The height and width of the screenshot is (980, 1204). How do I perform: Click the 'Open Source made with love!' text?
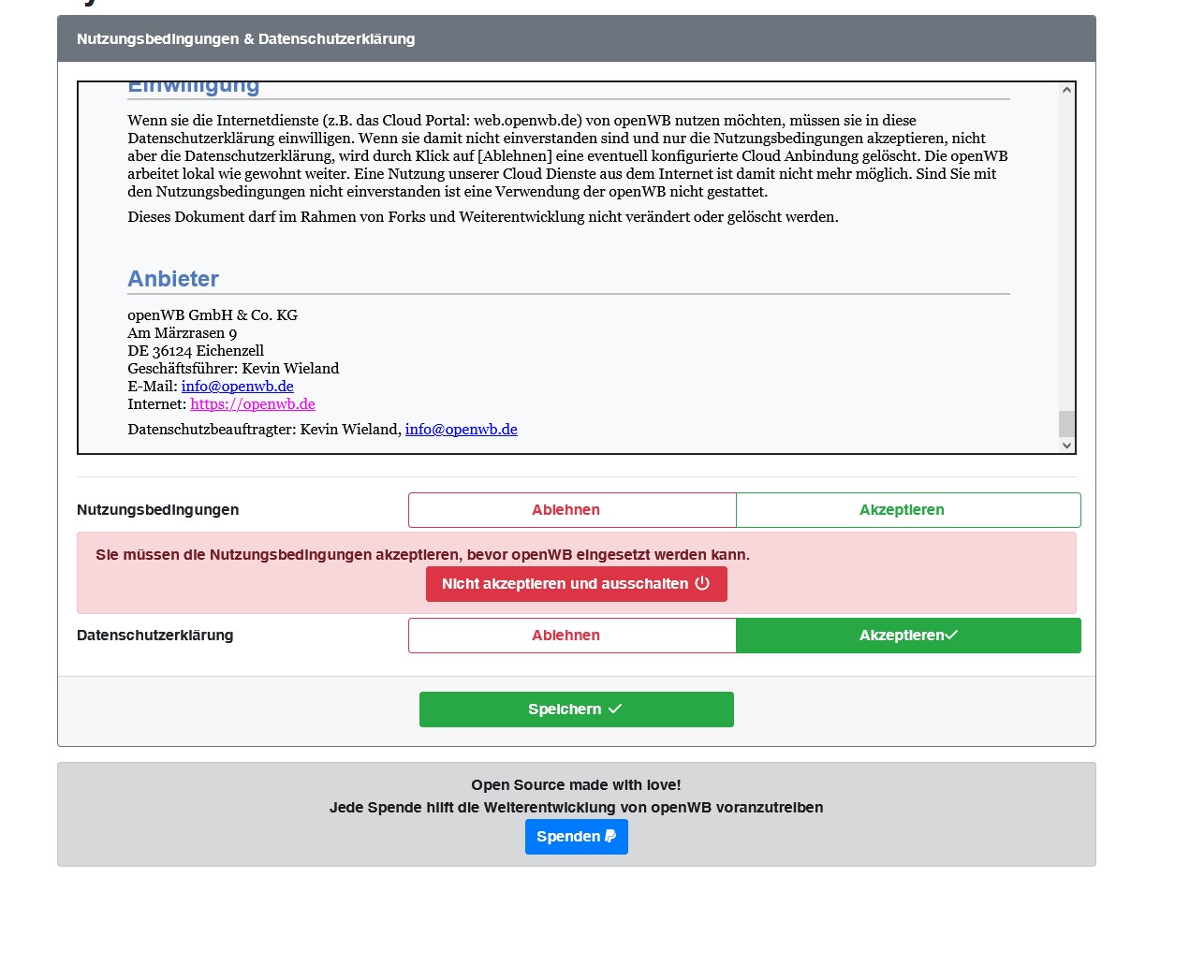pos(577,785)
